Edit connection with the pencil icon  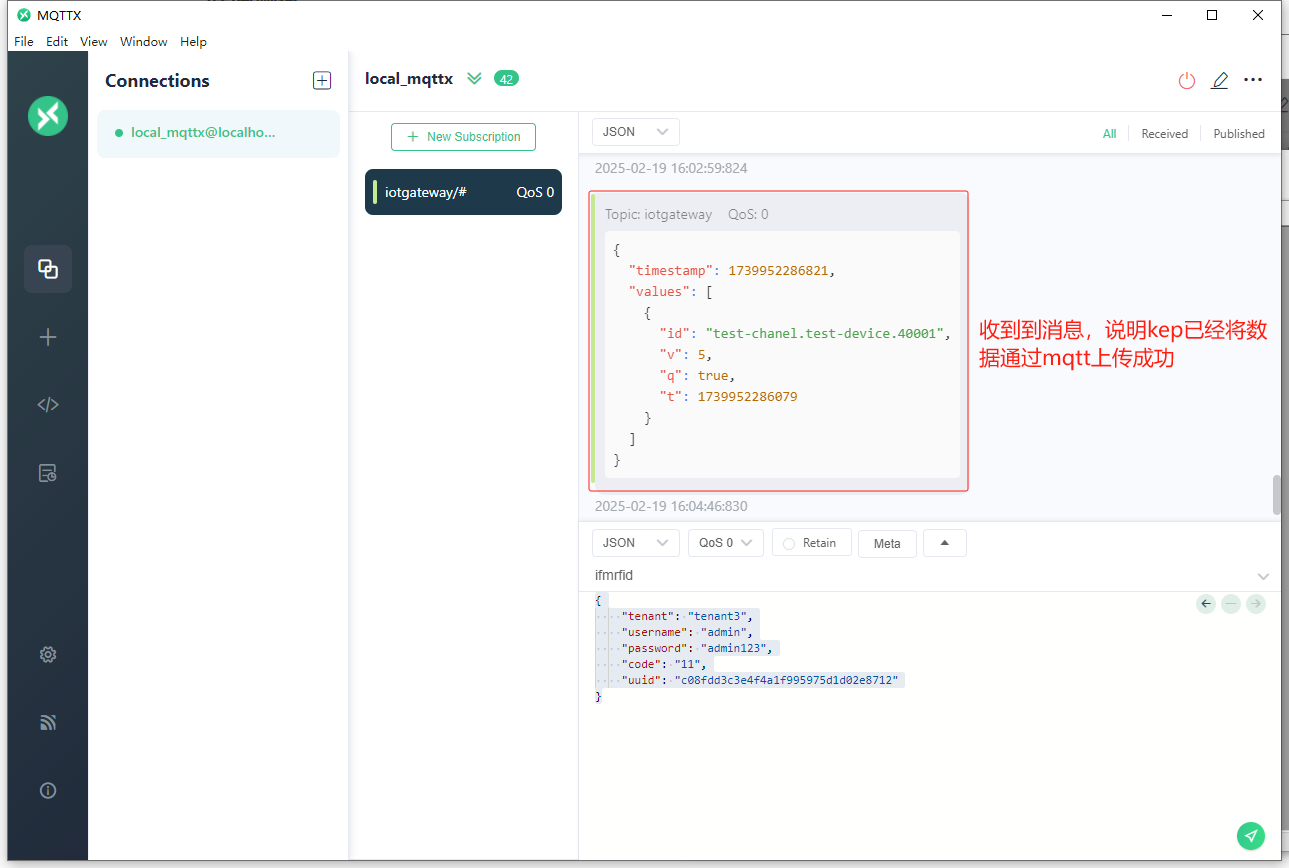[x=1220, y=81]
